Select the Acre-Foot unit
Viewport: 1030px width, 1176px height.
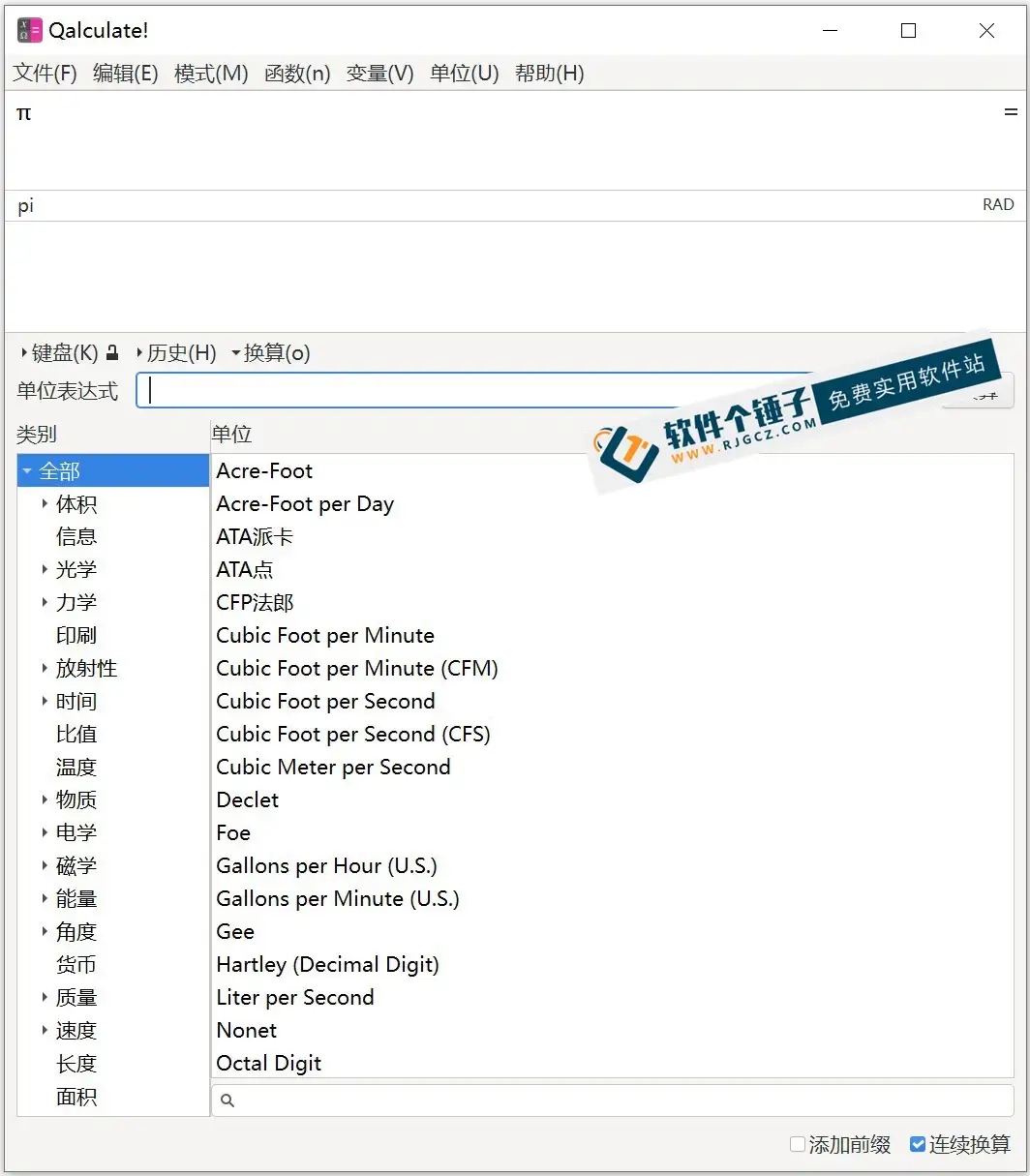pyautogui.click(x=613, y=471)
